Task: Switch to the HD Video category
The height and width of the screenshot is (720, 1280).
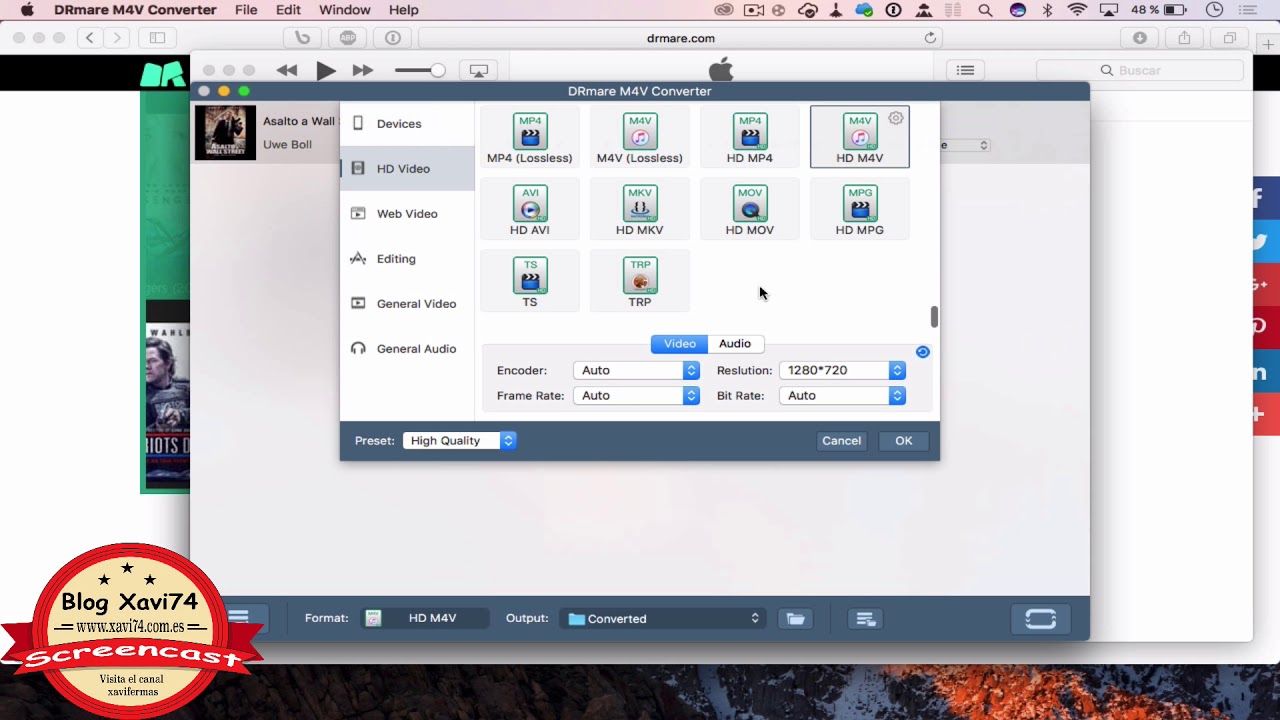Action: pos(407,169)
